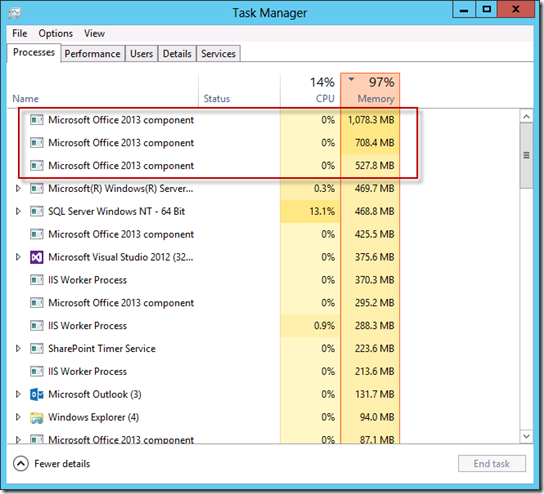Click icon of Microsoft(R) Windows(R) Server process
This screenshot has height=494, width=544.
[36, 189]
